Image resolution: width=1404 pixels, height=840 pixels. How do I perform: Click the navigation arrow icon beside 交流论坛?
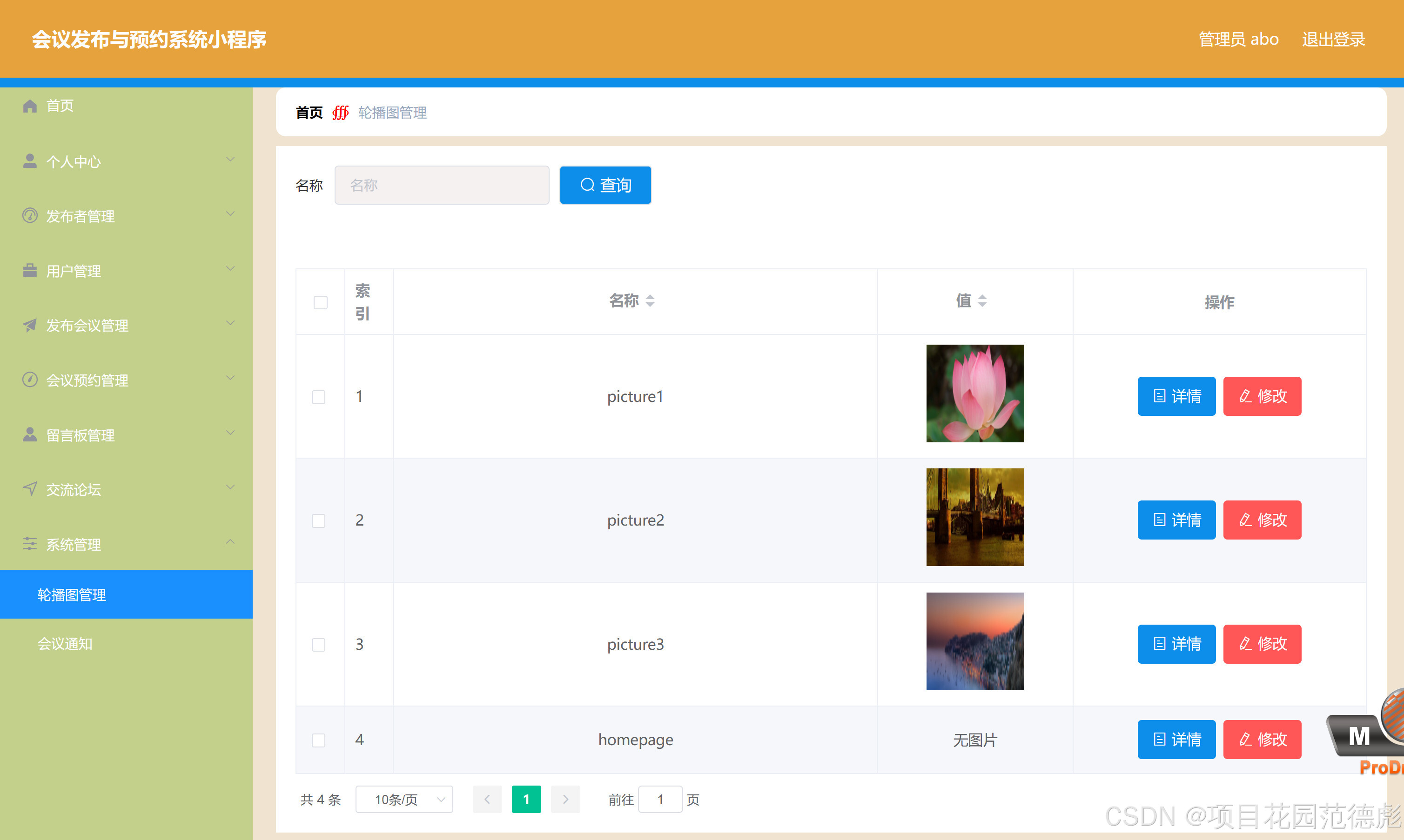(x=29, y=489)
